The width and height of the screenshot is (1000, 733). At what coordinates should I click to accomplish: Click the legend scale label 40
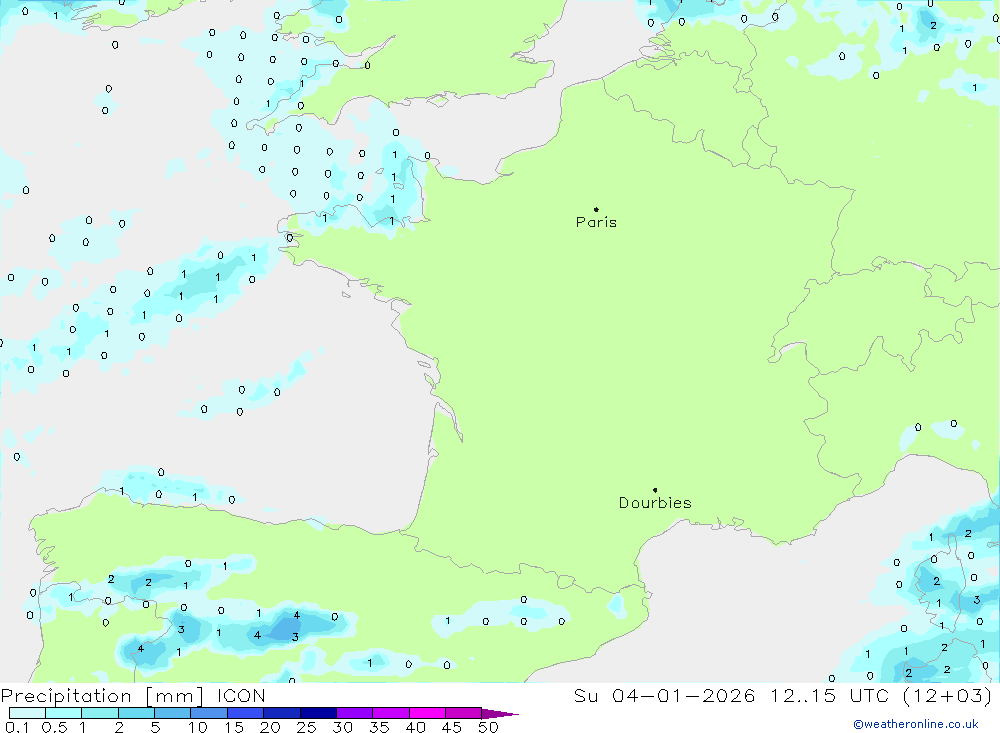click(x=415, y=727)
